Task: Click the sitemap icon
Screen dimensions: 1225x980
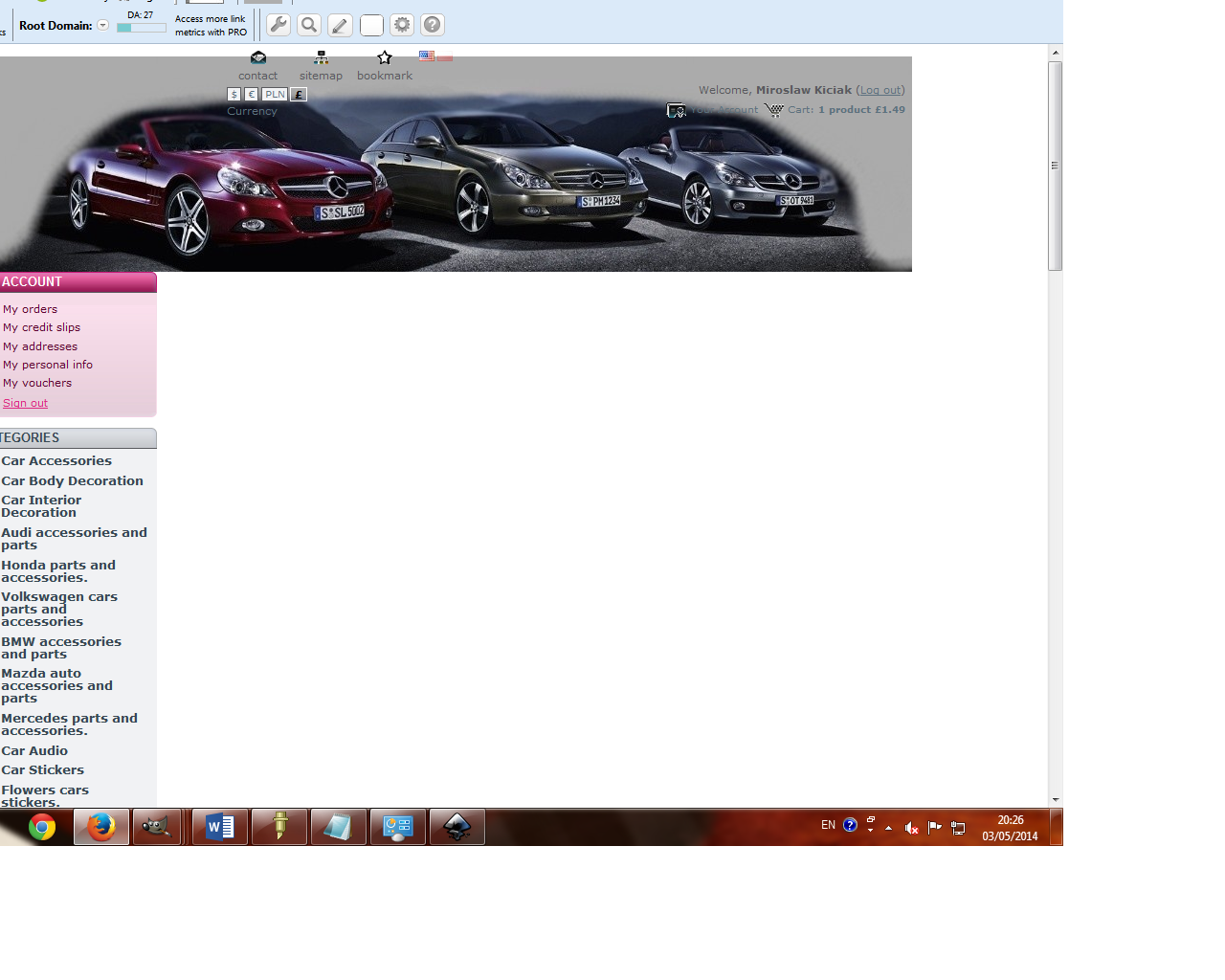Action: pos(321,57)
